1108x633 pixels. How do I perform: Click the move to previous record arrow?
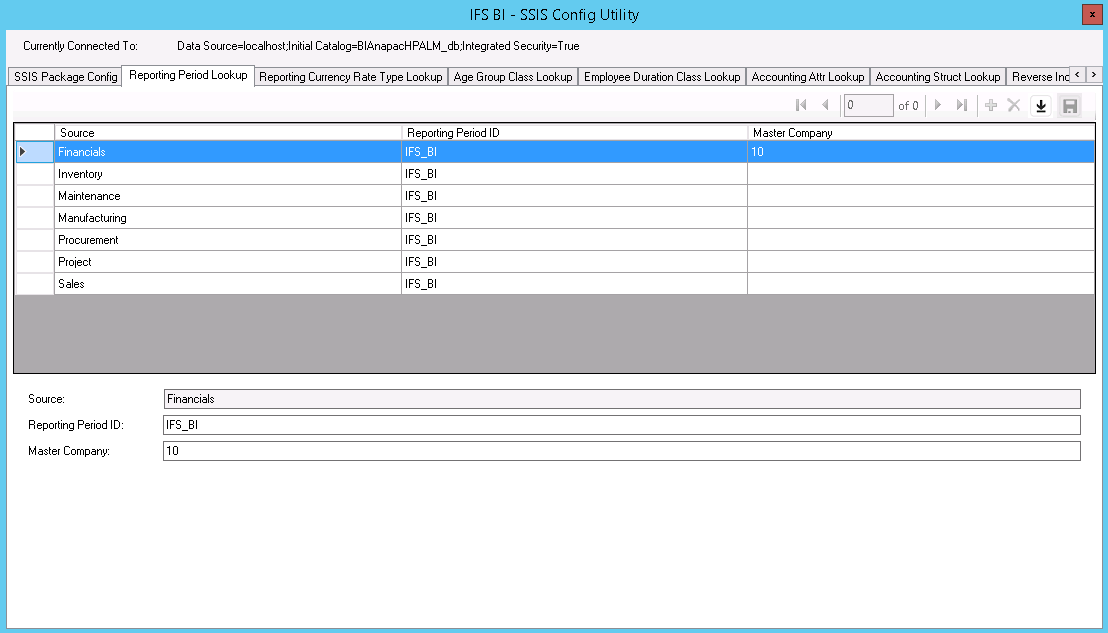pos(825,105)
